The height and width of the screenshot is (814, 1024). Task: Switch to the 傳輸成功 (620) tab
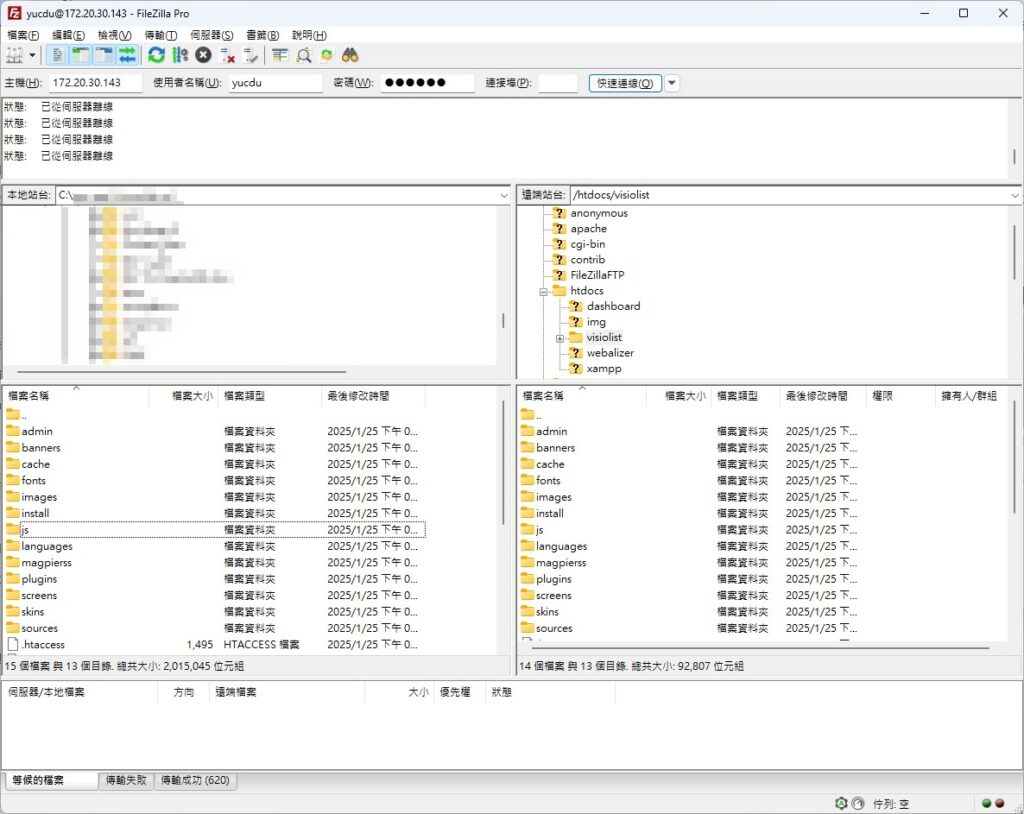pos(195,780)
